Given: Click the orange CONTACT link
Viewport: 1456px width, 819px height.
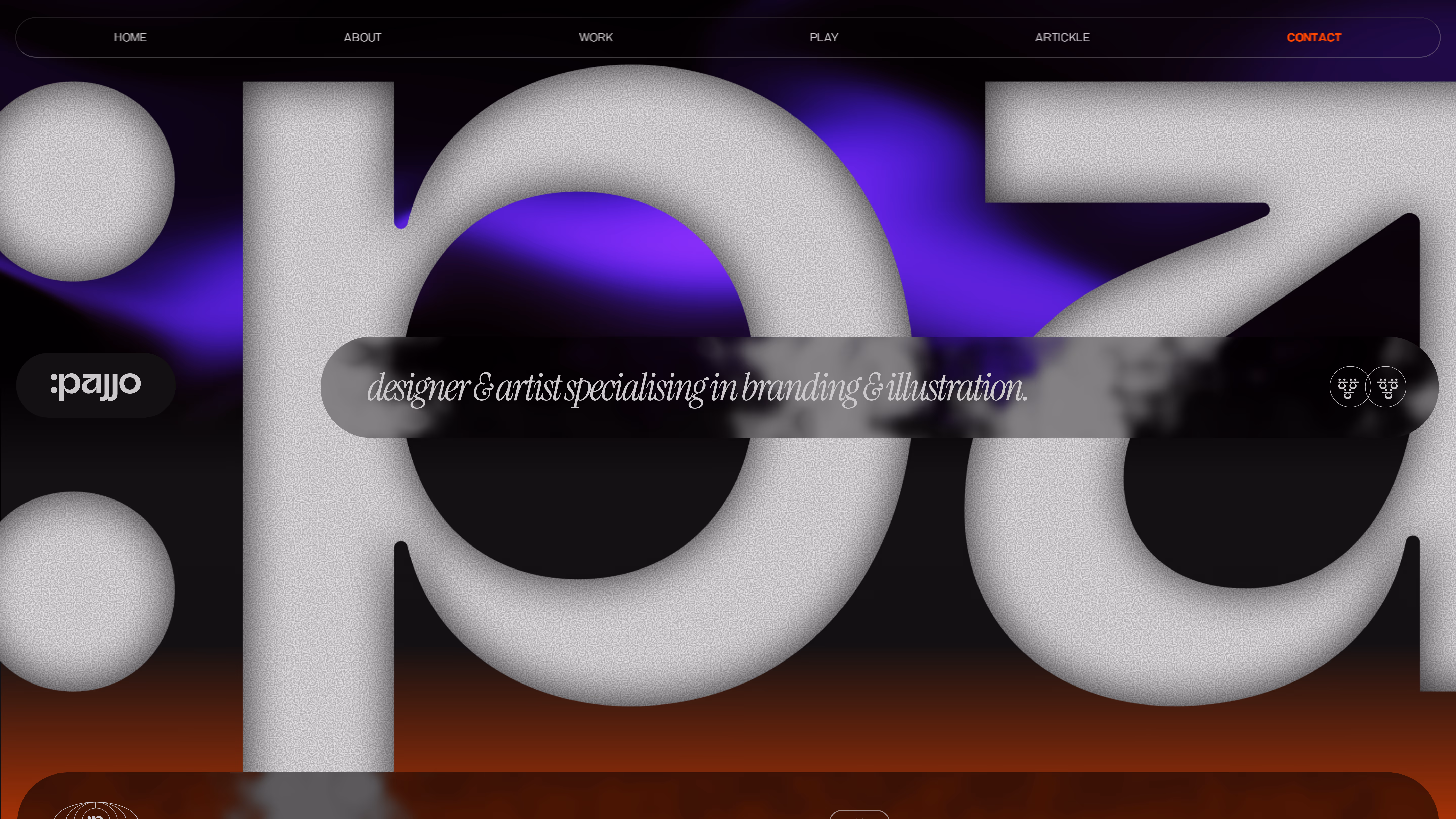Looking at the screenshot, I should 1314,37.
